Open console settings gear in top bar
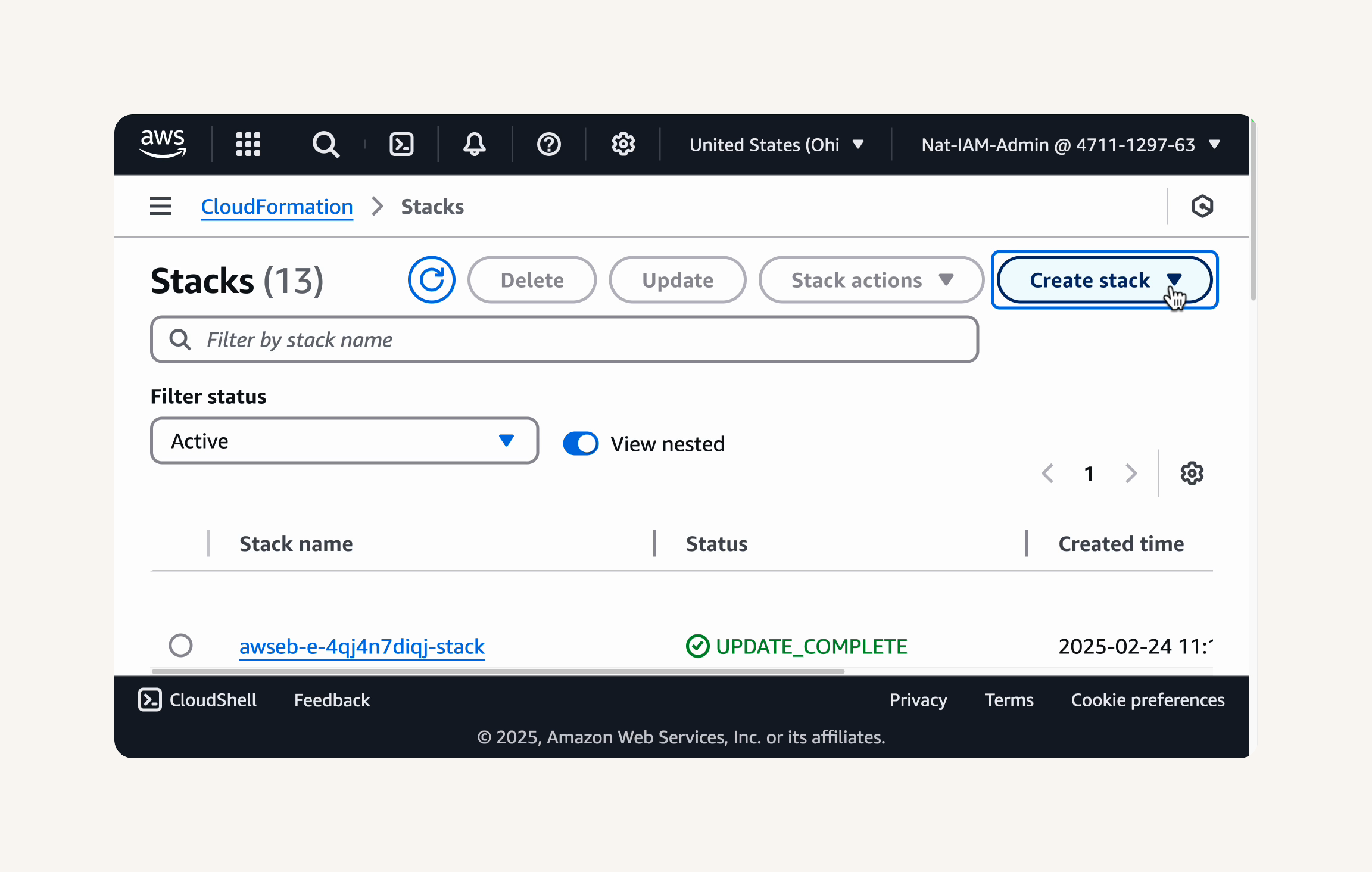The height and width of the screenshot is (872, 1372). pos(623,144)
